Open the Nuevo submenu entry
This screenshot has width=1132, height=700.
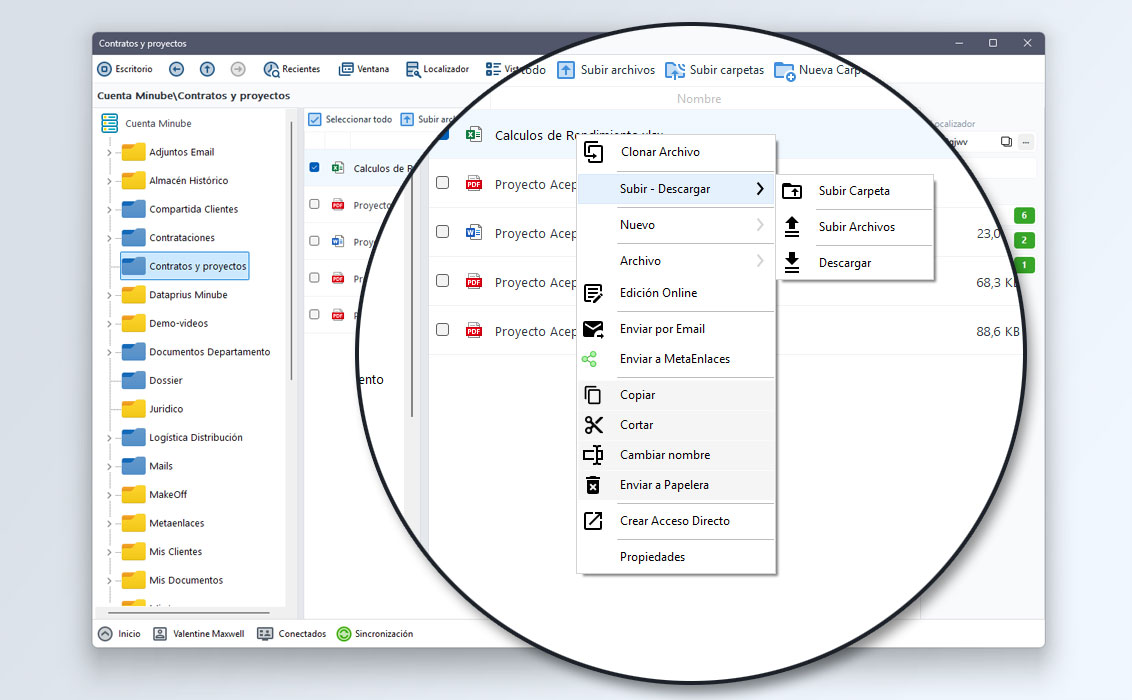pyautogui.click(x=676, y=225)
